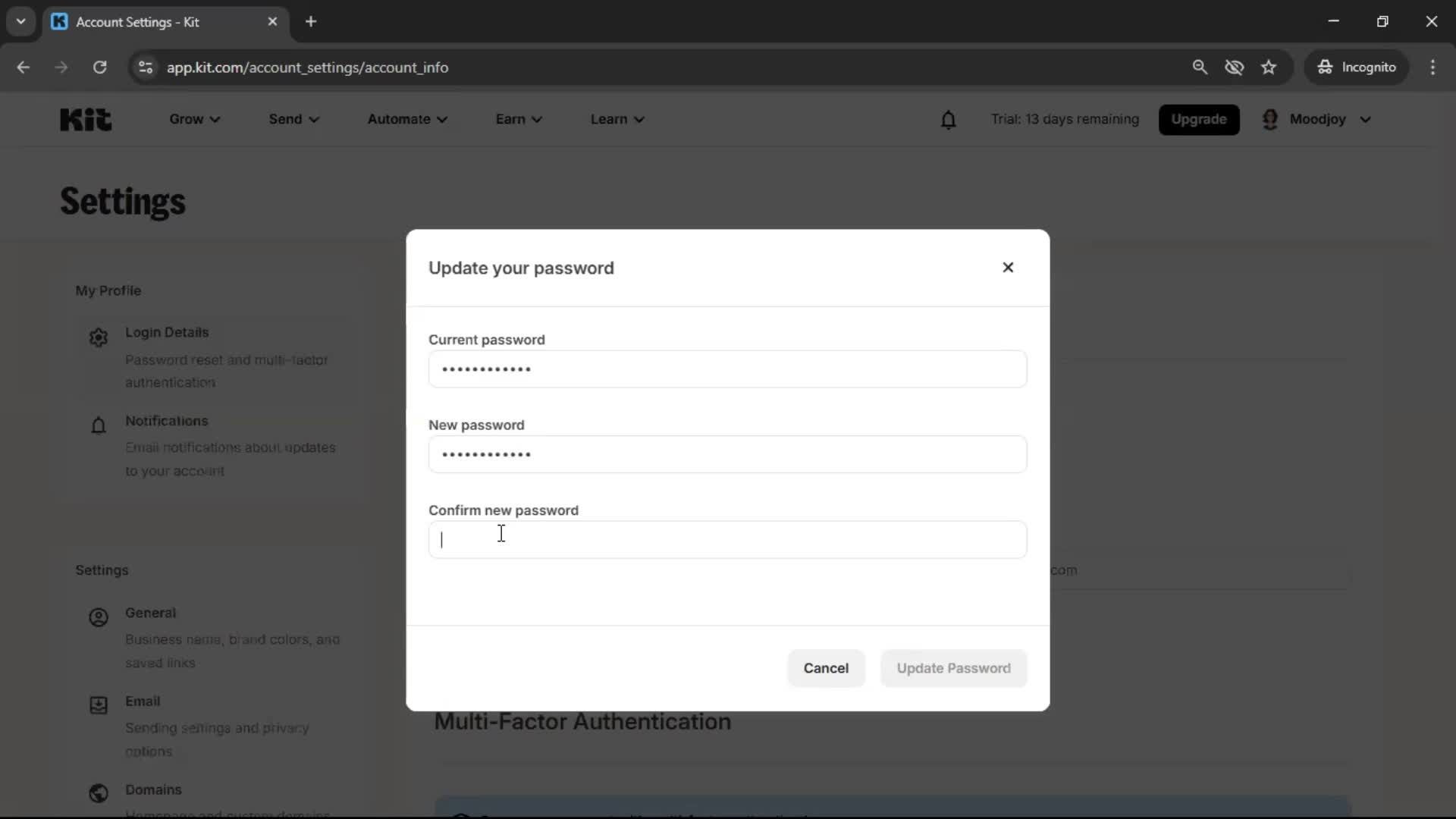Select the Notifications bell icon in sidebar

(x=98, y=425)
